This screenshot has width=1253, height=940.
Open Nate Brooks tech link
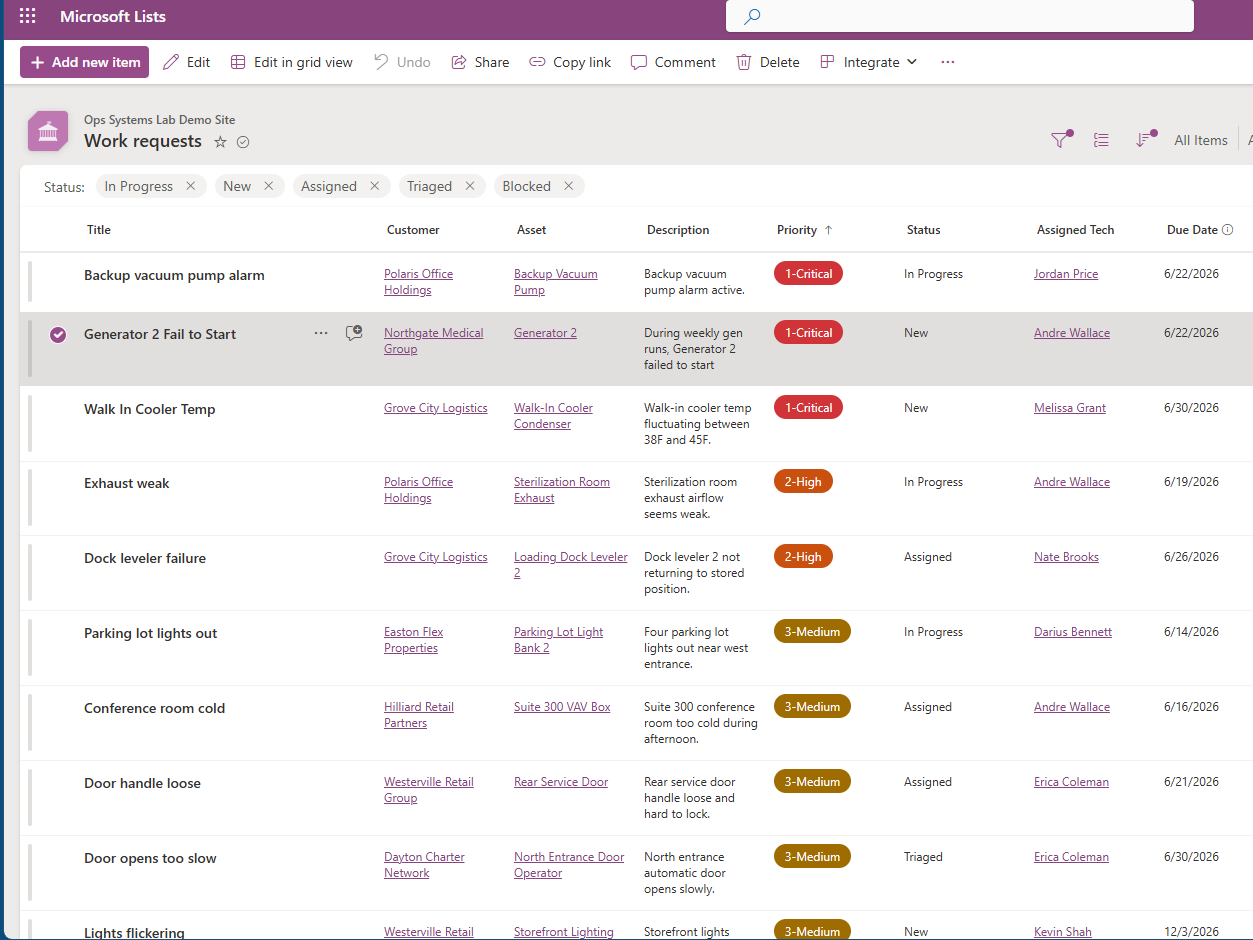click(x=1066, y=557)
